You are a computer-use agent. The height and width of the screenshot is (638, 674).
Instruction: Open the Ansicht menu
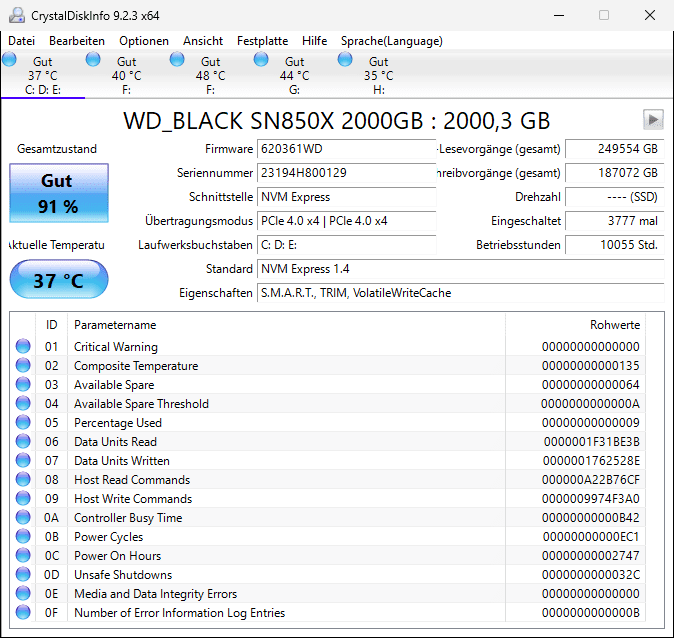tap(203, 41)
